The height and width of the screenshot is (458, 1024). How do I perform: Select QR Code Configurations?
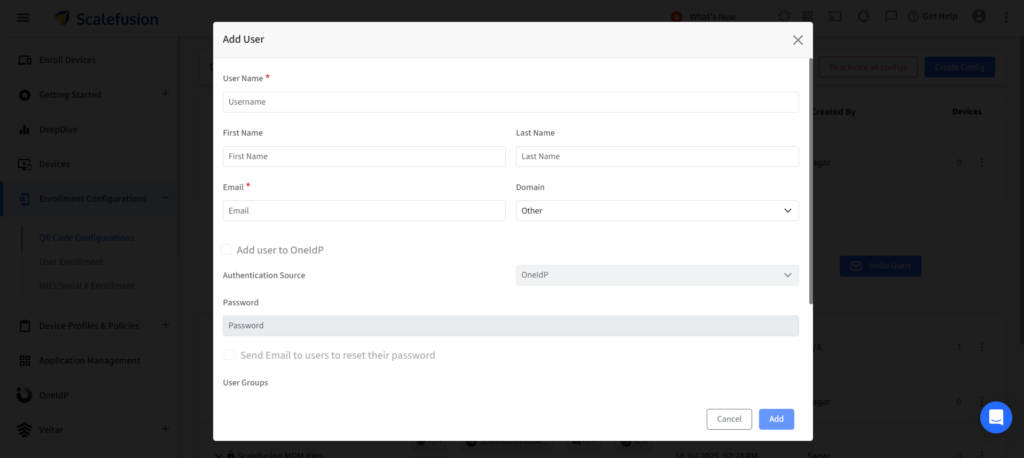[x=86, y=238]
